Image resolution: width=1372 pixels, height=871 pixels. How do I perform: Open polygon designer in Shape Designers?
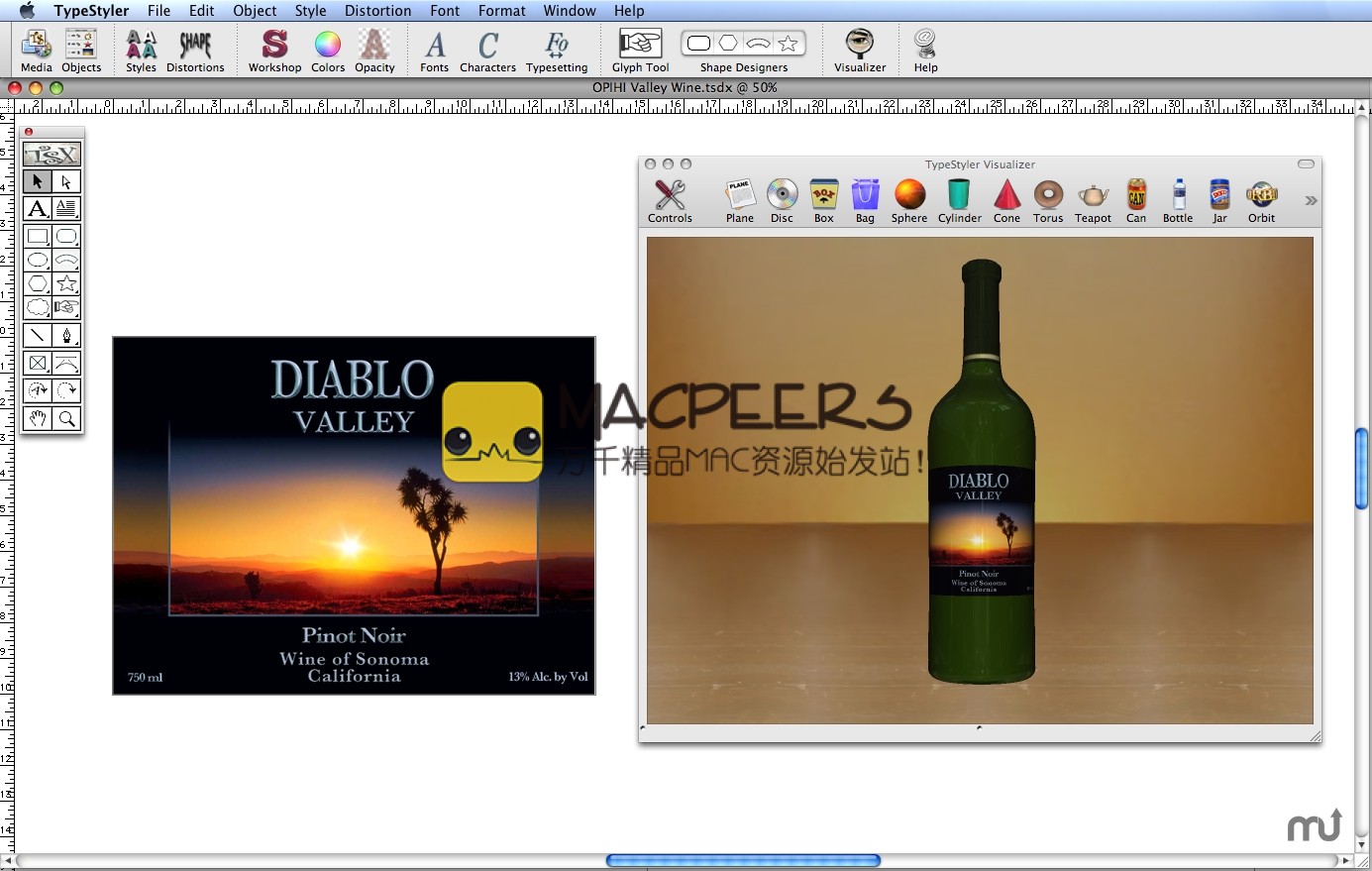(728, 43)
